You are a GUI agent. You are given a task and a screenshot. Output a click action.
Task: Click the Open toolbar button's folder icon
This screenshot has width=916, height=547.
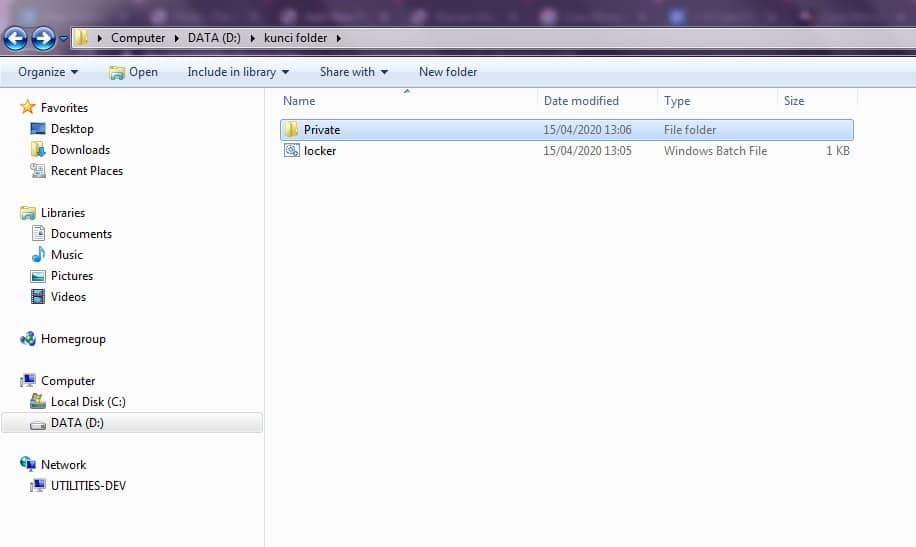click(x=117, y=72)
